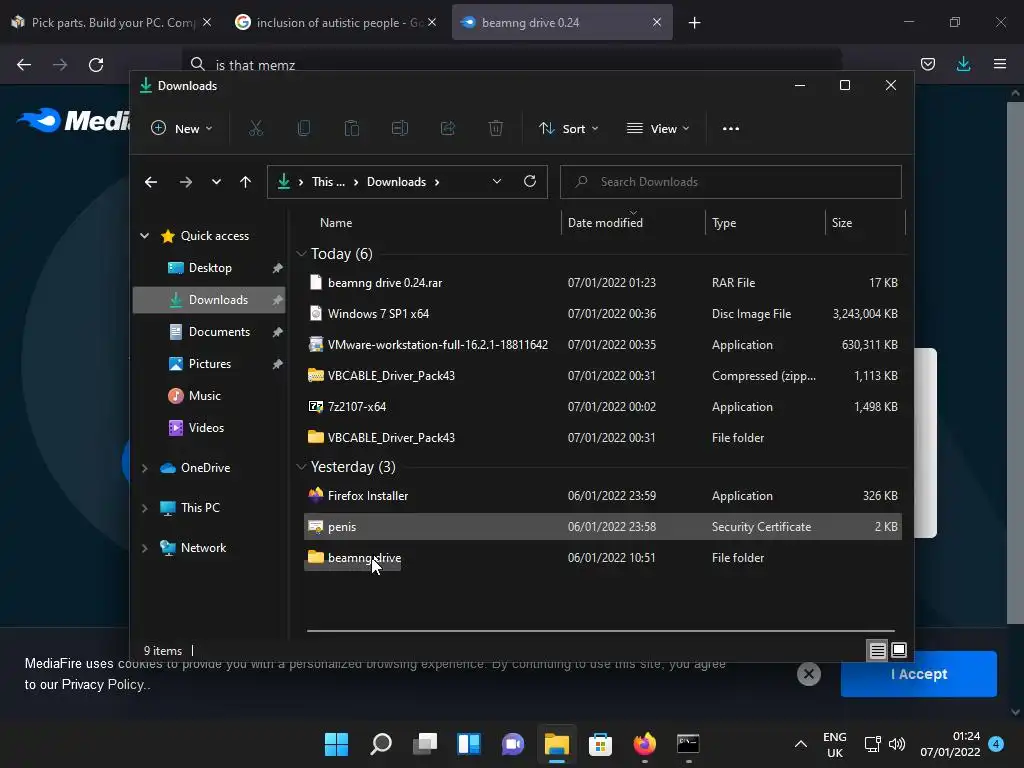This screenshot has width=1024, height=768.
Task: Switch to inclusion of autistic people tab
Action: 336,23
